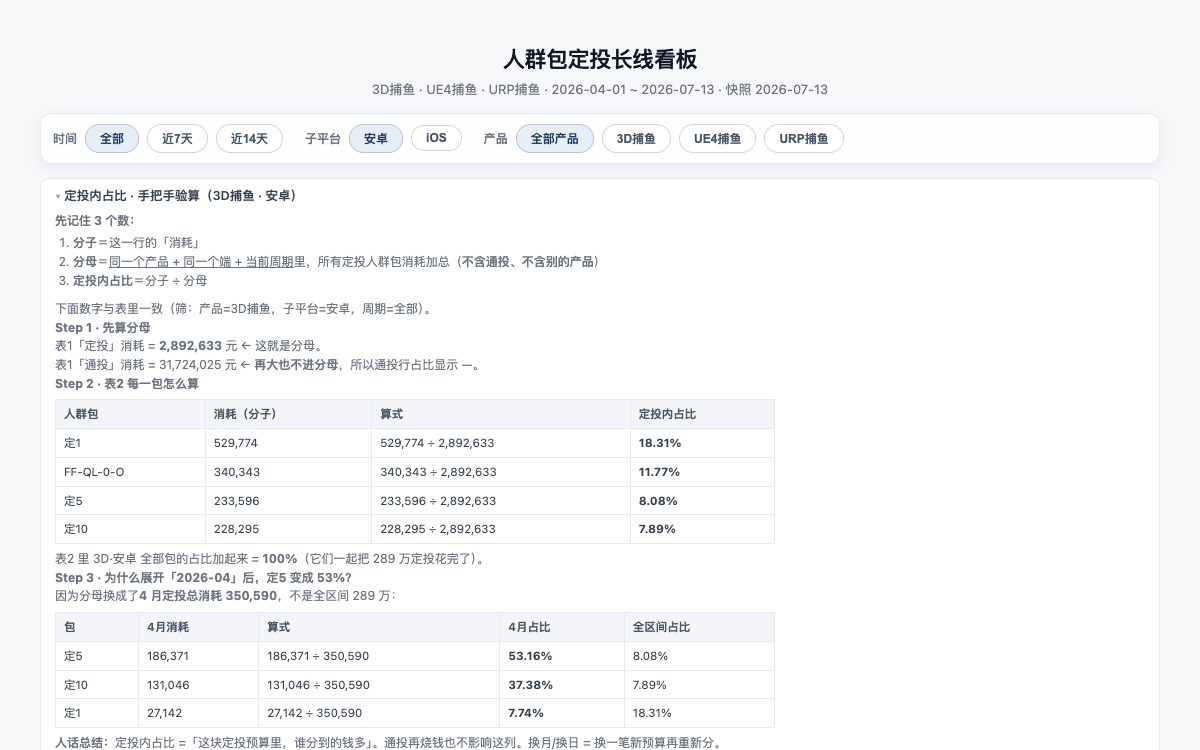Click the 18.31% bold value for 定1
This screenshot has height=750, width=1200.
coord(660,443)
